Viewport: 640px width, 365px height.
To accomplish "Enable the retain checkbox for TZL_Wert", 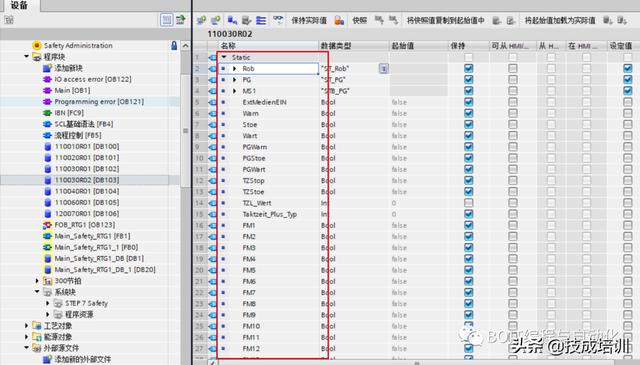I will [469, 203].
